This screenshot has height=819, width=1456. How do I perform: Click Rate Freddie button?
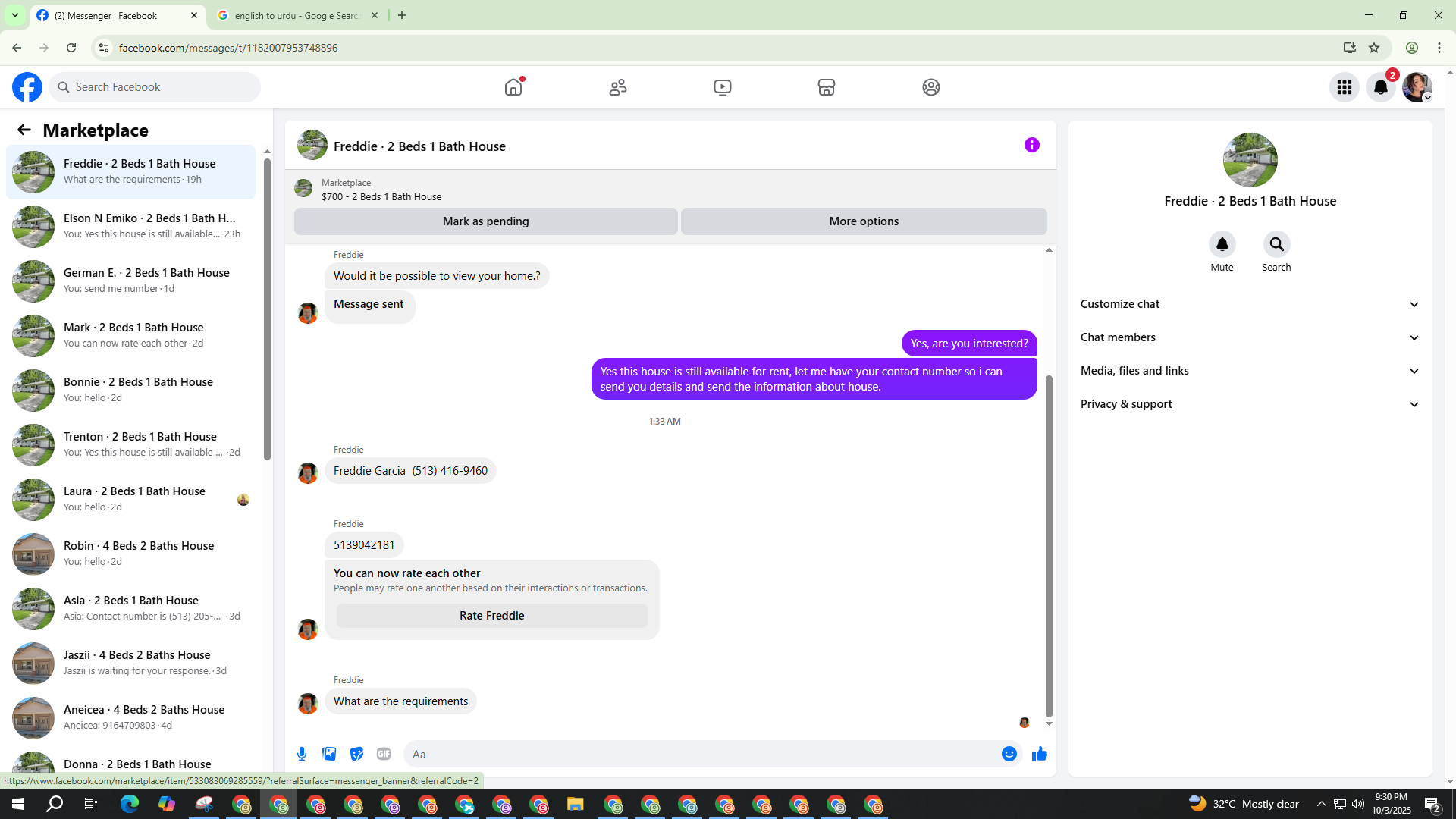(492, 616)
